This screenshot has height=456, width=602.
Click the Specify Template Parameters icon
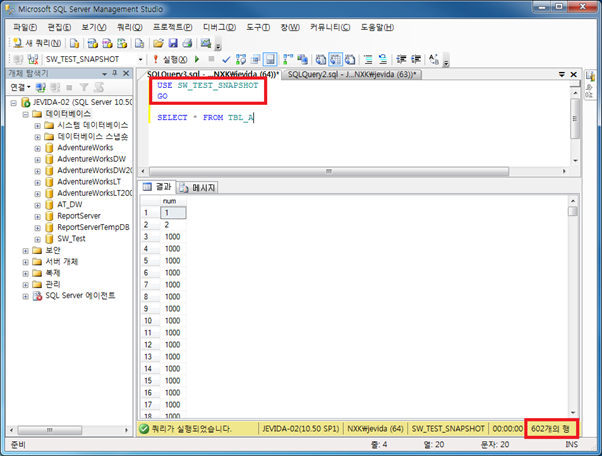point(434,59)
